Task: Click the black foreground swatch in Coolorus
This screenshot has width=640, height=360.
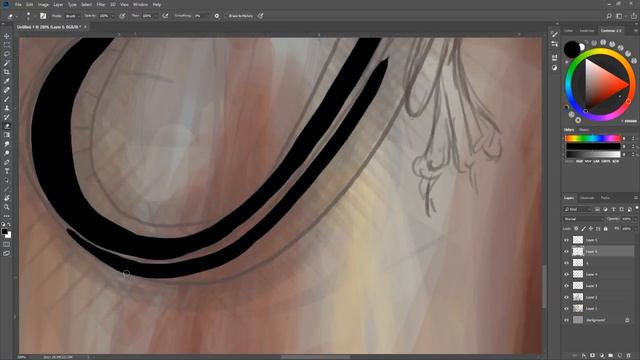Action: 572,49
